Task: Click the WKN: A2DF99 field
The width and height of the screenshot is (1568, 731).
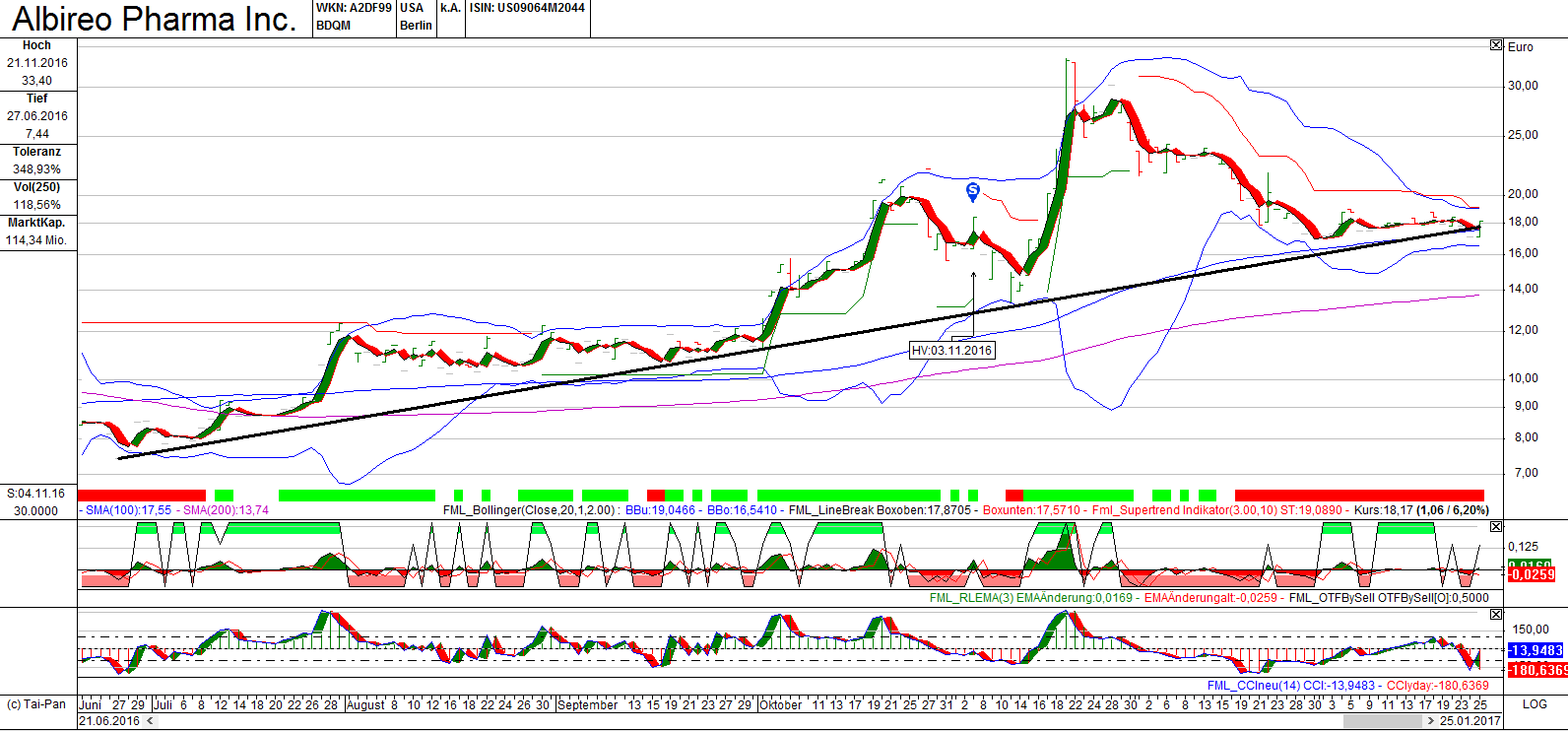Action: coord(354,8)
